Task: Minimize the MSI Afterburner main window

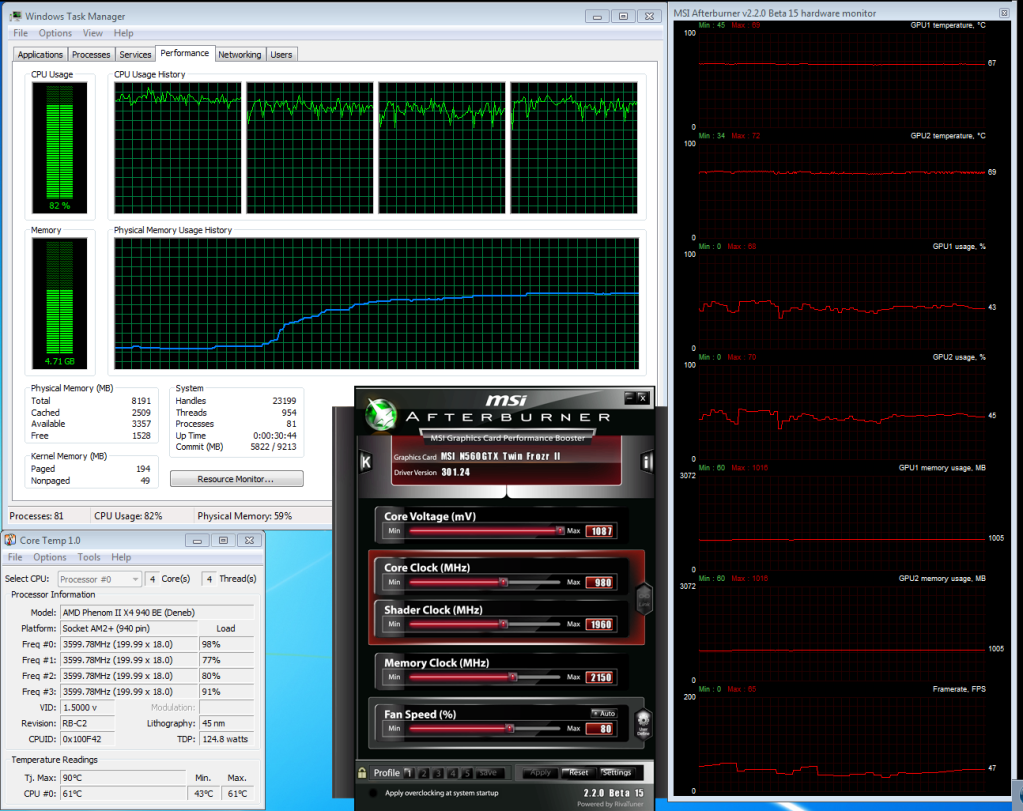Action: tap(629, 397)
